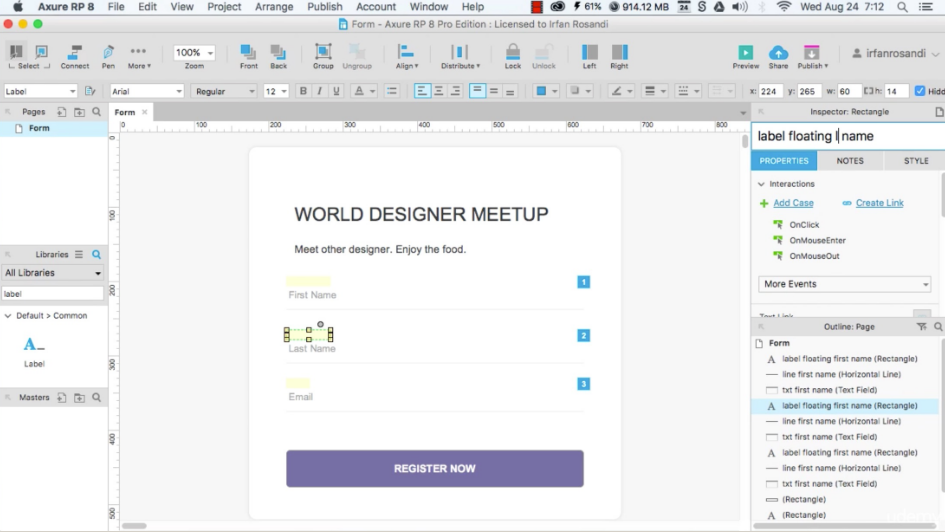
Task: Open the Preview button
Action: click(745, 53)
